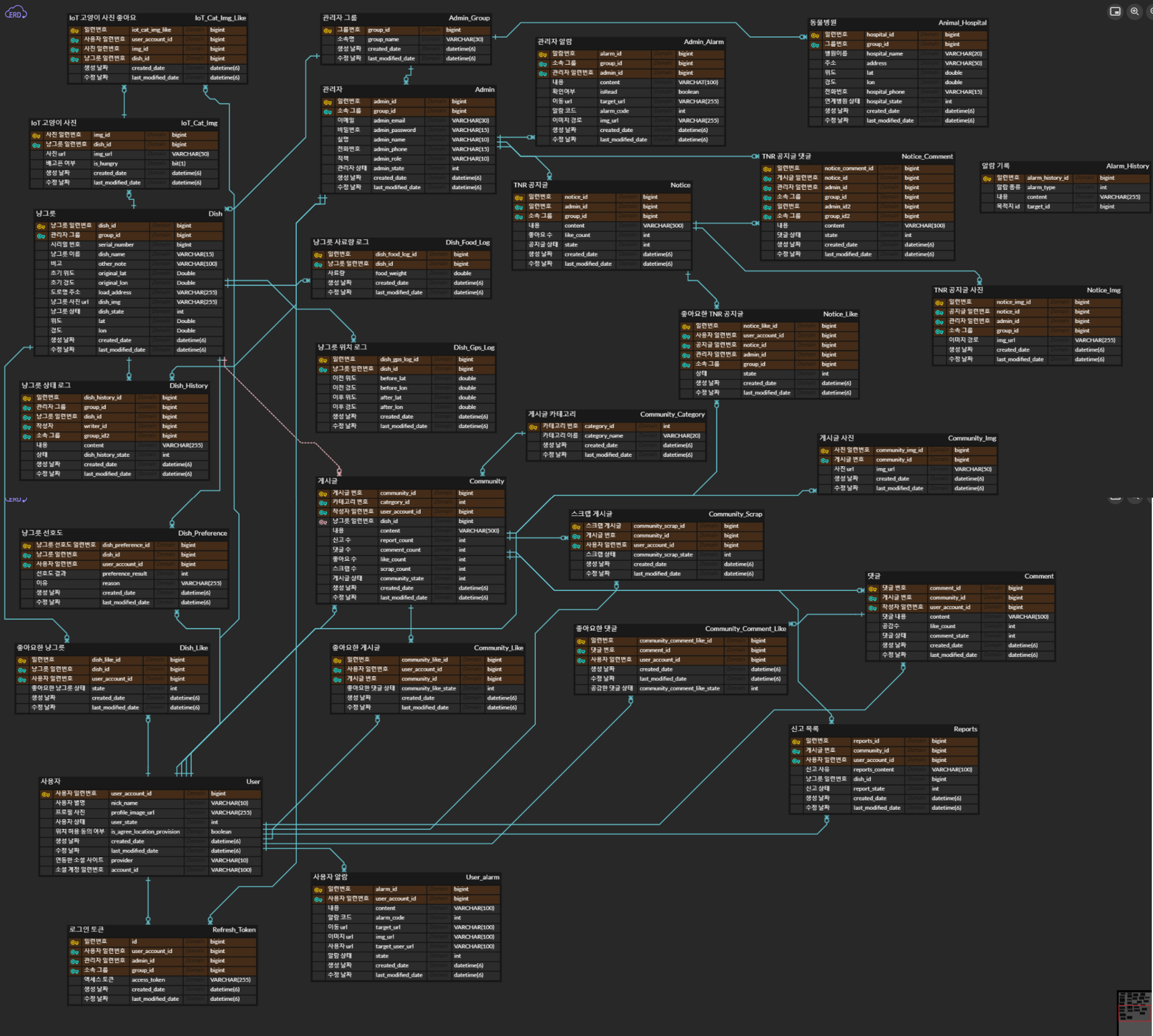
Task: Select the Animal_Hospital table name
Action: click(962, 23)
